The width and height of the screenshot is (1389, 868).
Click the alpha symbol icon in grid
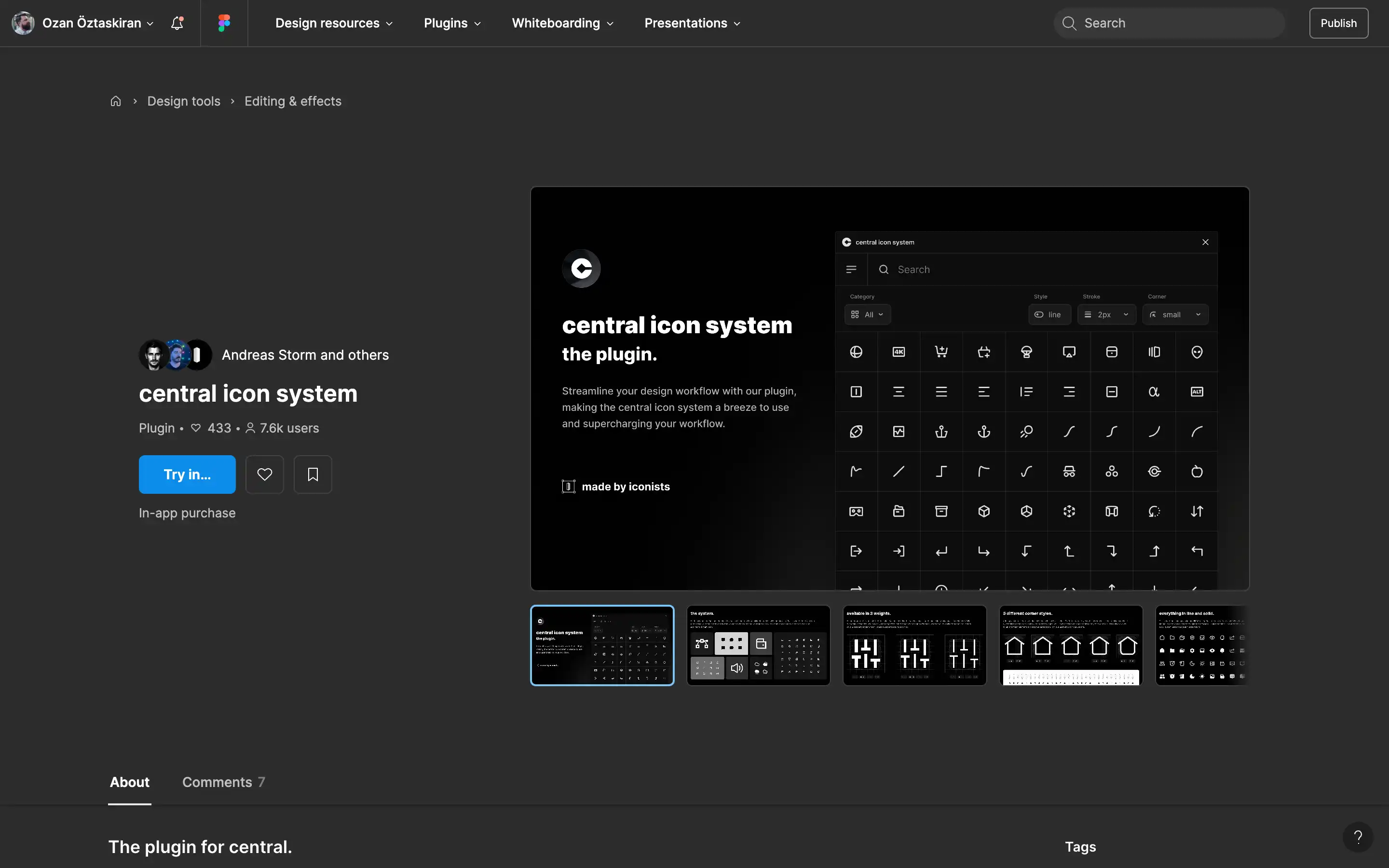(x=1154, y=392)
